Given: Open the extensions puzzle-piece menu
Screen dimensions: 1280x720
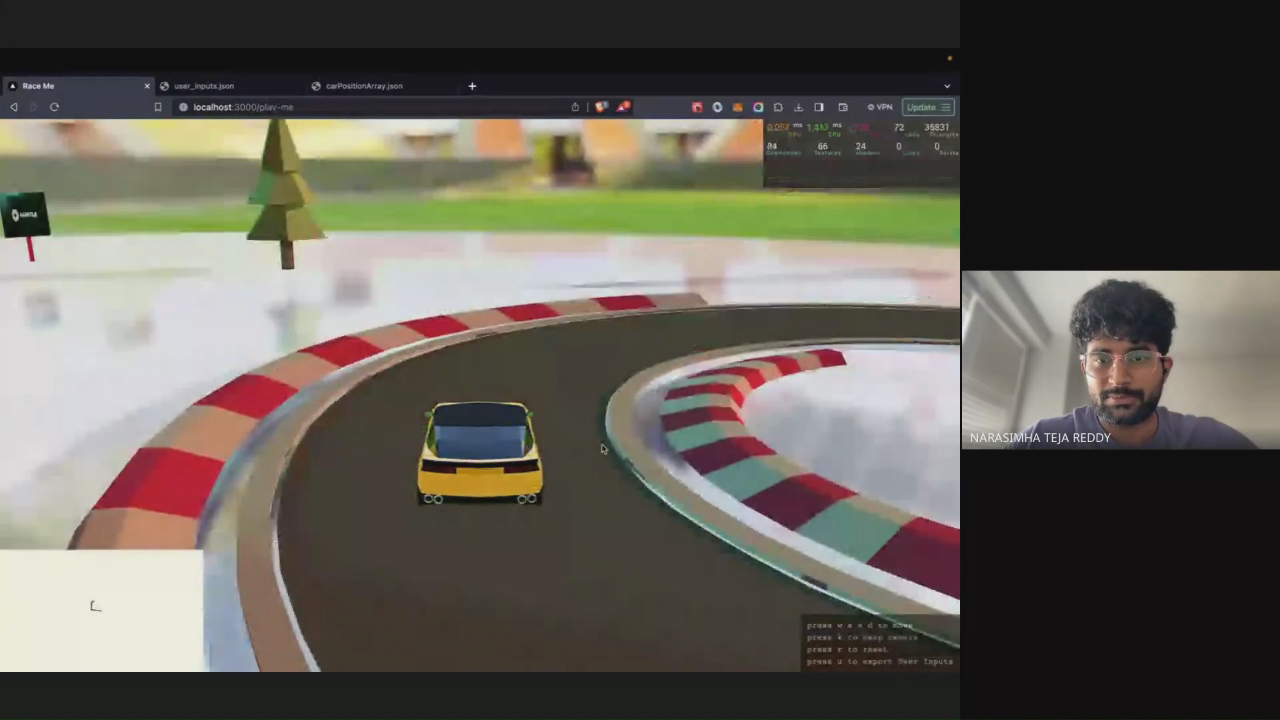Looking at the screenshot, I should tap(778, 107).
